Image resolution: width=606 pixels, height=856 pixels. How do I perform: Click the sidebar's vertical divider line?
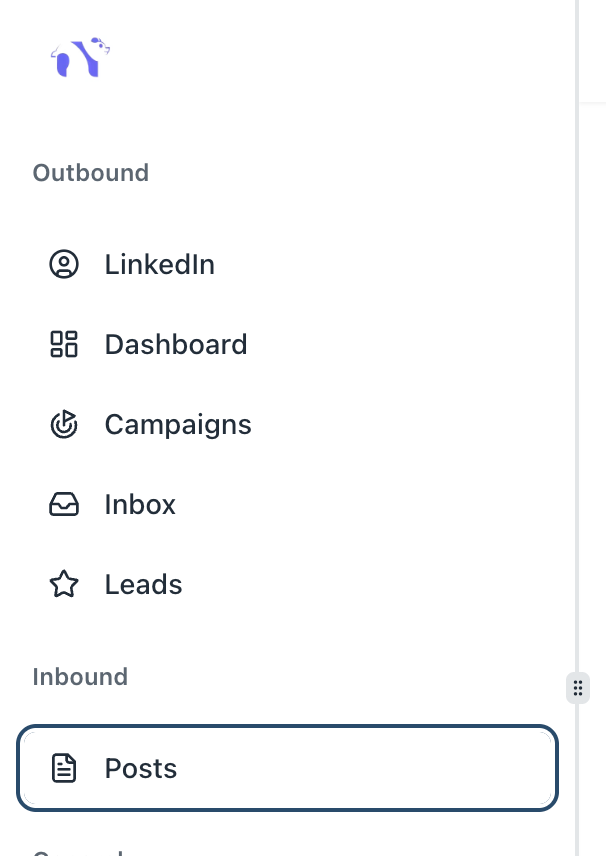coord(577,400)
